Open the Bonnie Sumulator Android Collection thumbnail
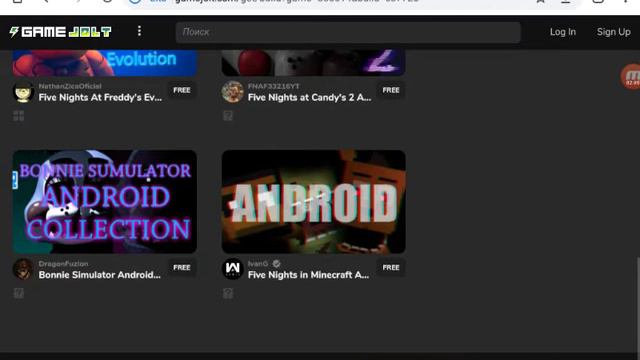The height and width of the screenshot is (360, 640). [x=104, y=202]
